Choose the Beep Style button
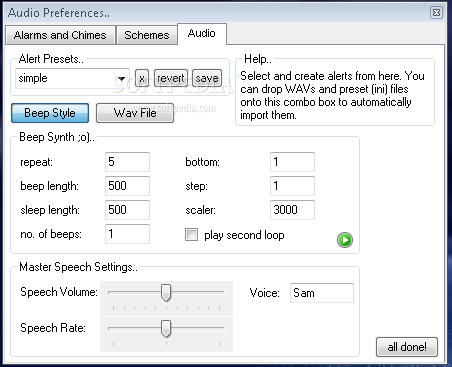Image resolution: width=452 pixels, height=367 pixels. (50, 113)
